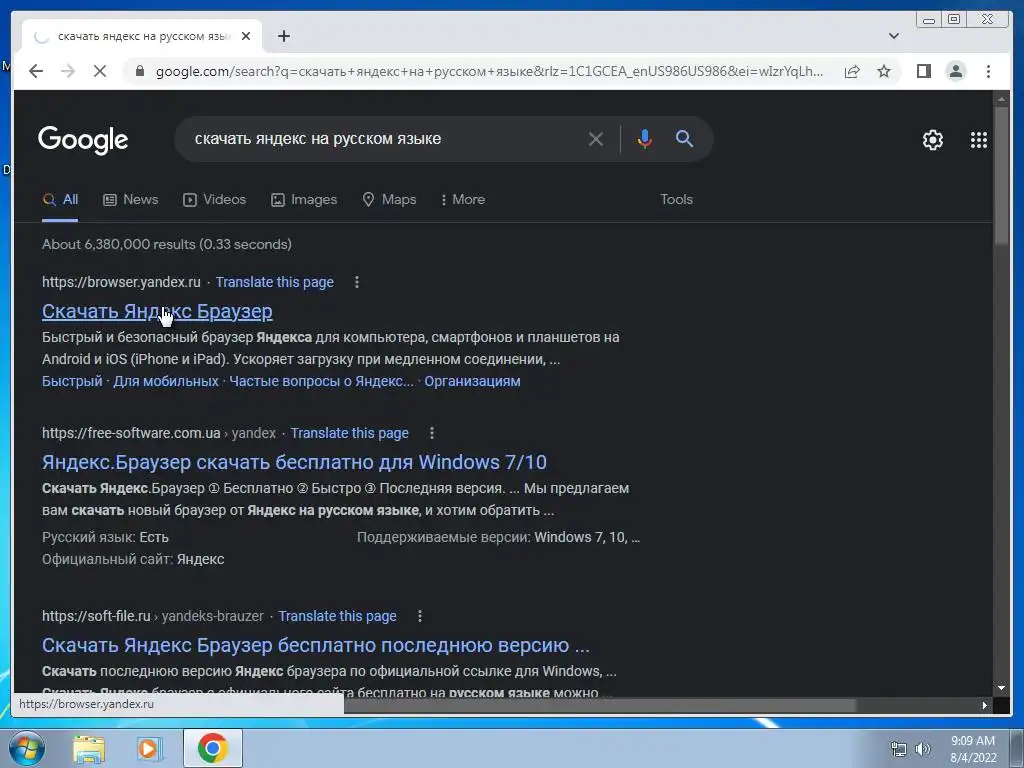Click the vertical scrollbar down arrow
Image resolution: width=1024 pixels, height=768 pixels.
pyautogui.click(x=1001, y=688)
